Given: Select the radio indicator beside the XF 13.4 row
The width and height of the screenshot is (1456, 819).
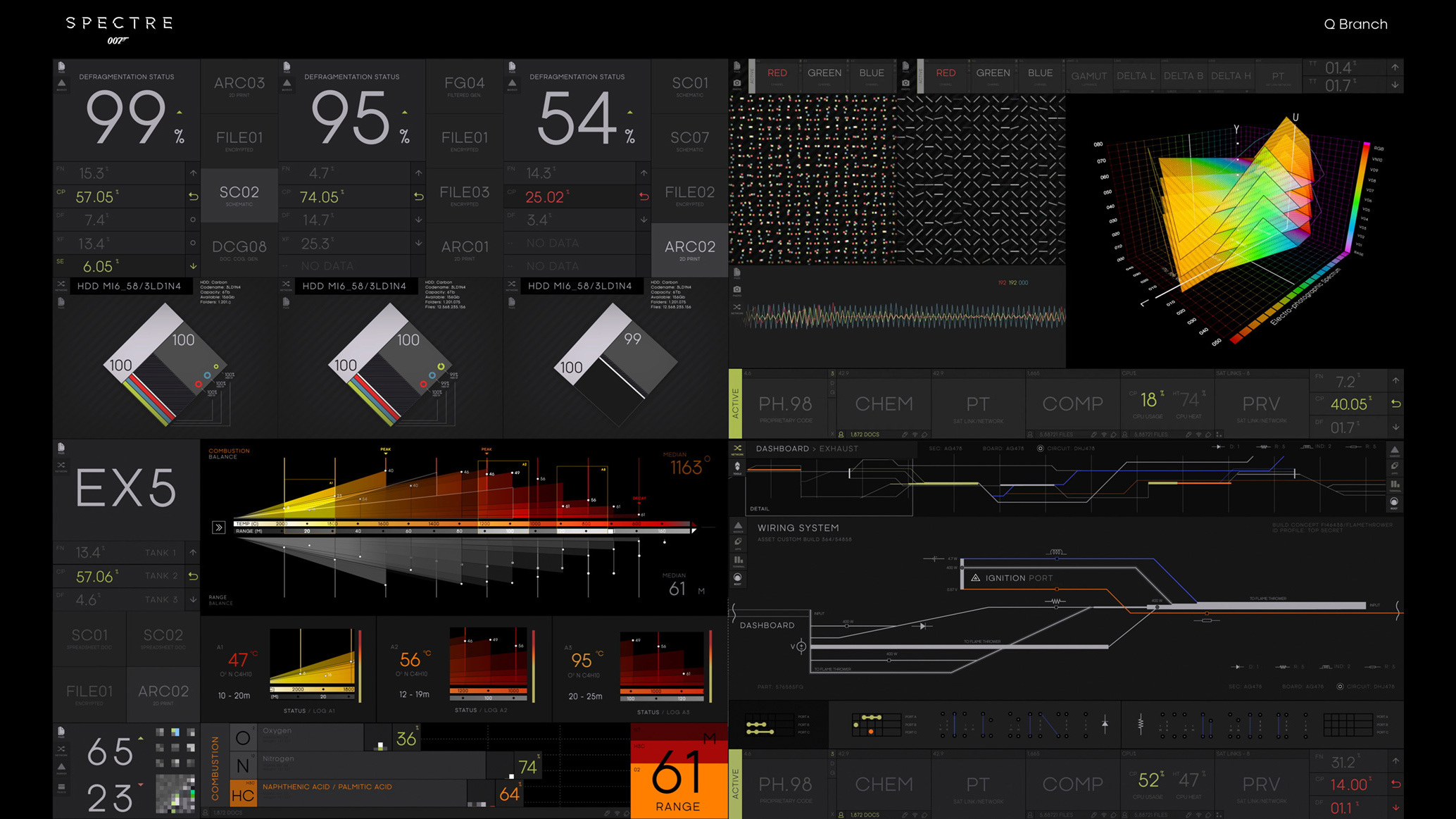Looking at the screenshot, I should coord(193,243).
